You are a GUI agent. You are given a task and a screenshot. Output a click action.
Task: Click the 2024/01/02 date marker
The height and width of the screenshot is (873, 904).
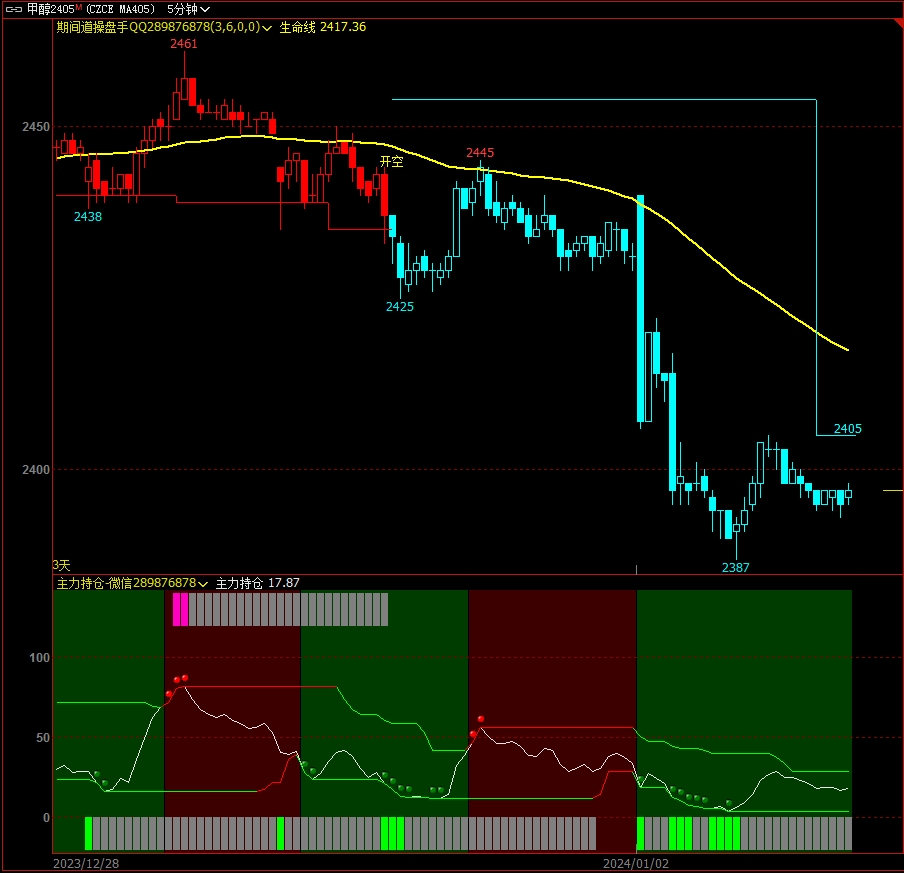tap(634, 862)
